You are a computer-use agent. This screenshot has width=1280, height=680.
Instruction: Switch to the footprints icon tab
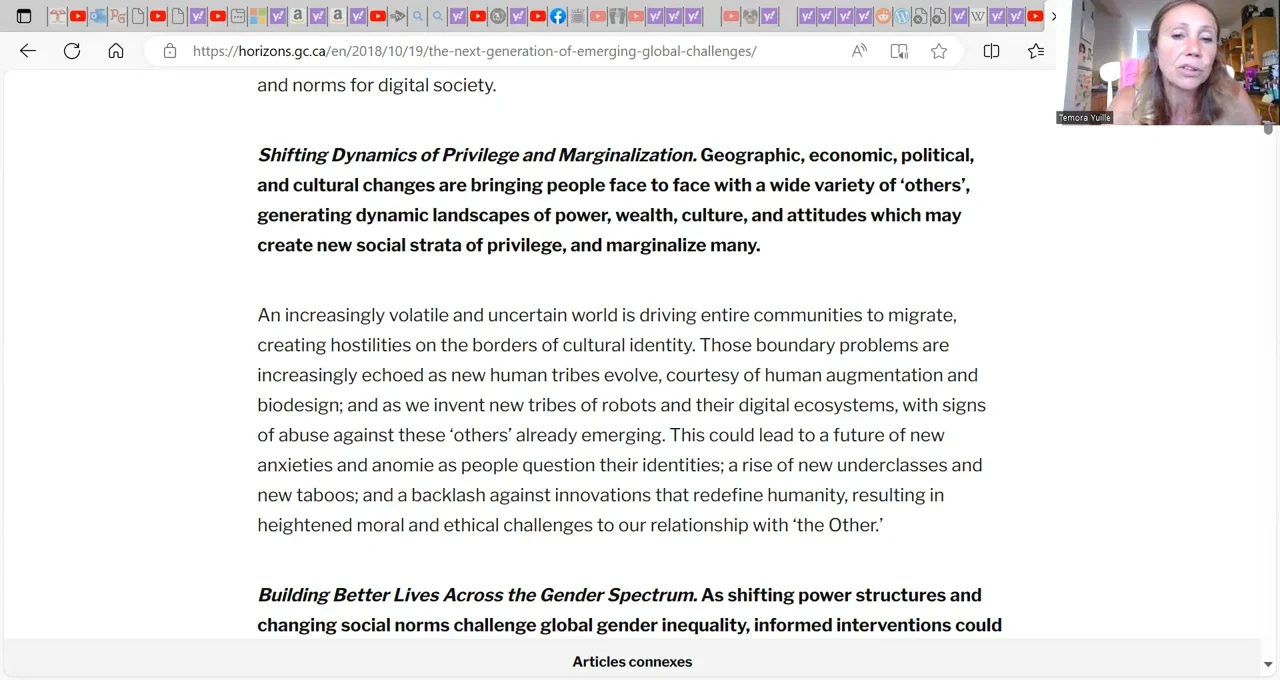pos(617,16)
